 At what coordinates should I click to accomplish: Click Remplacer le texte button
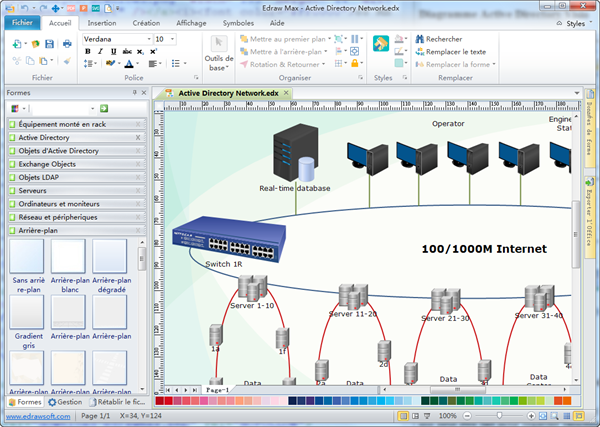pyautogui.click(x=455, y=52)
